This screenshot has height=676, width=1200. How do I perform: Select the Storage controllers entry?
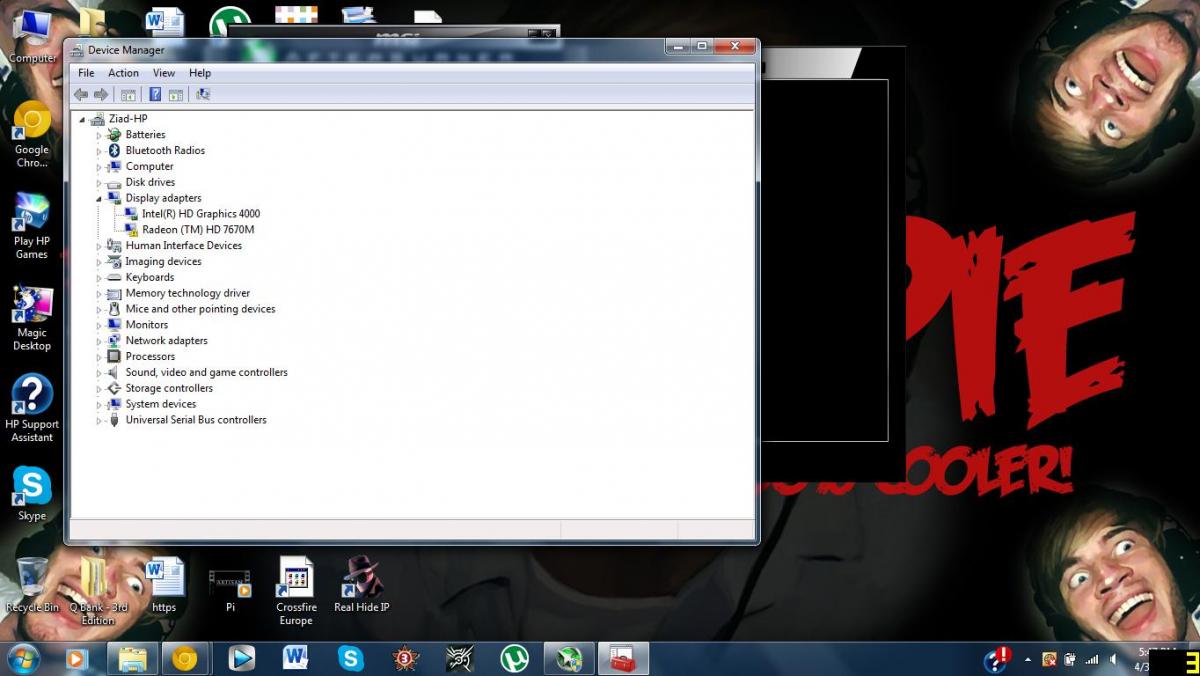169,388
